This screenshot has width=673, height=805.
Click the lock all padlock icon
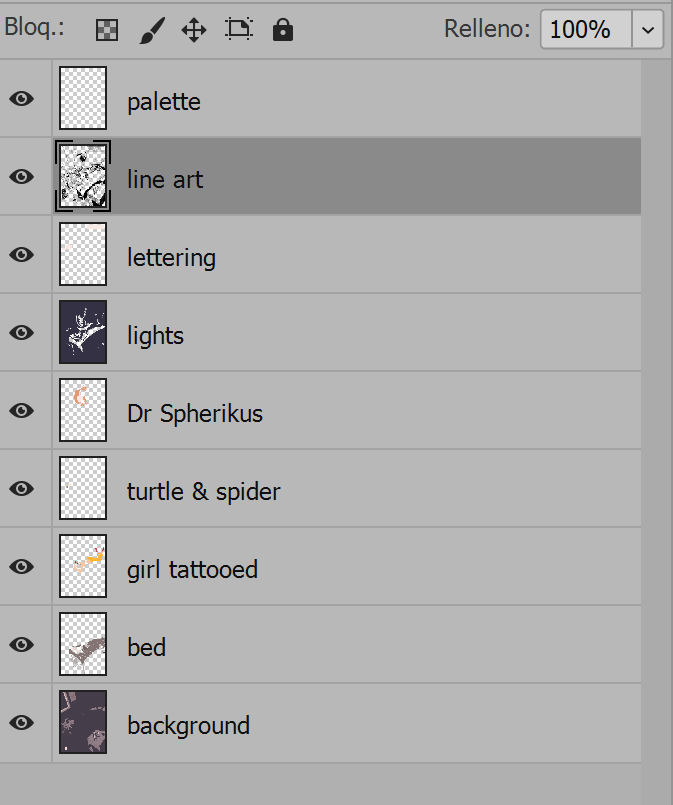point(283,30)
